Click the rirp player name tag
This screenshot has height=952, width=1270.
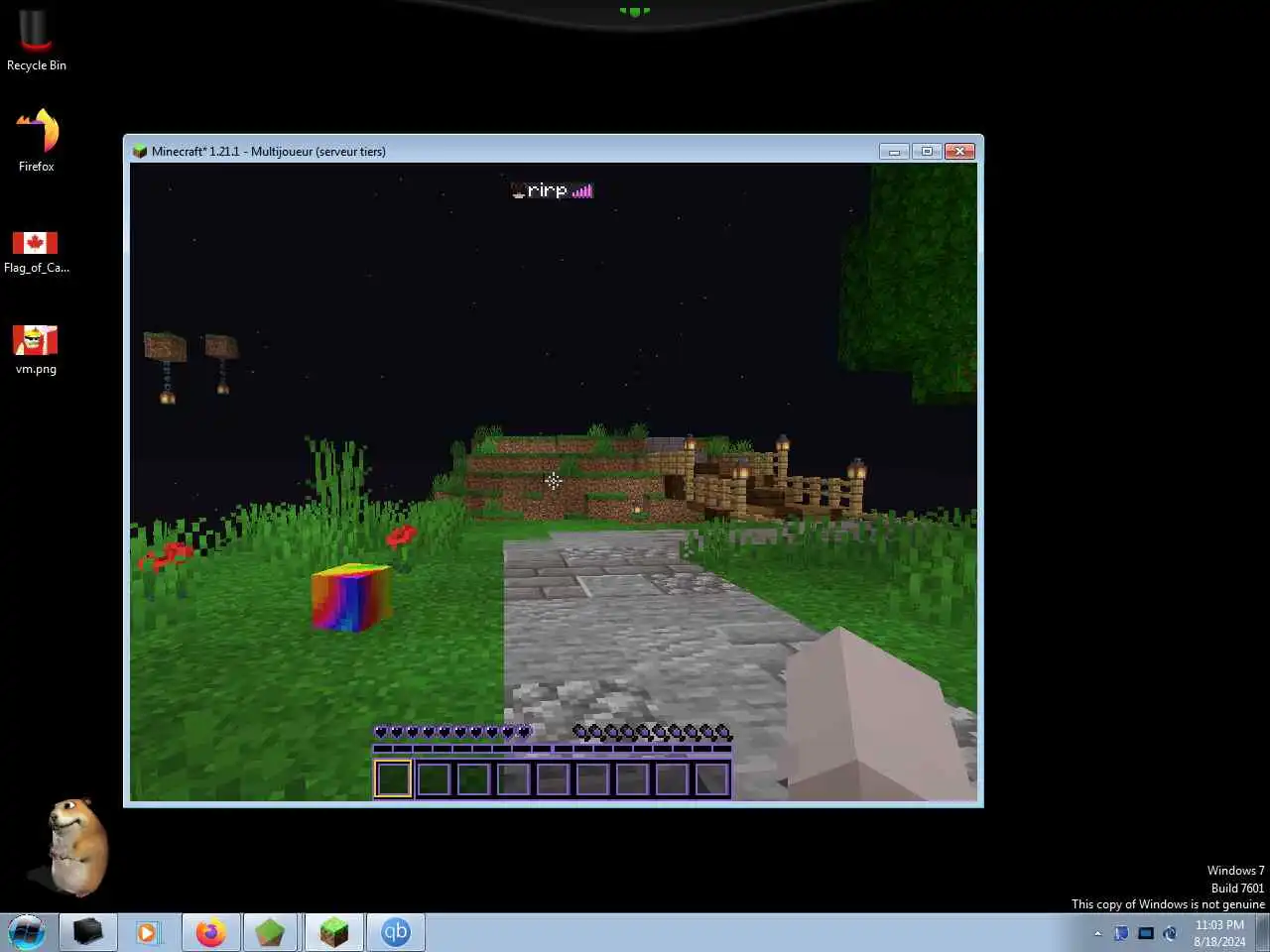tap(547, 190)
